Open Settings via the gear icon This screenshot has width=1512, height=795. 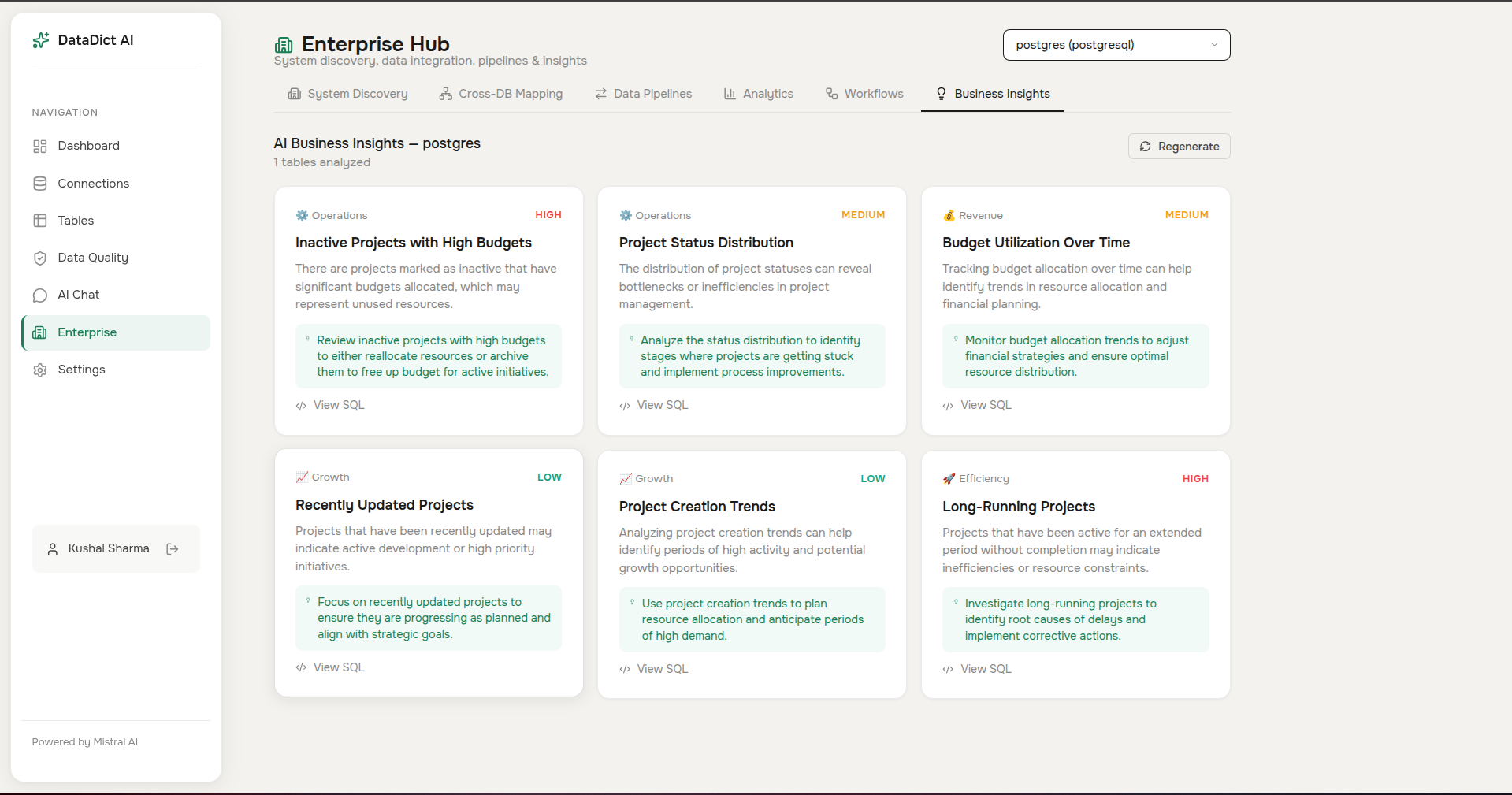coord(39,370)
